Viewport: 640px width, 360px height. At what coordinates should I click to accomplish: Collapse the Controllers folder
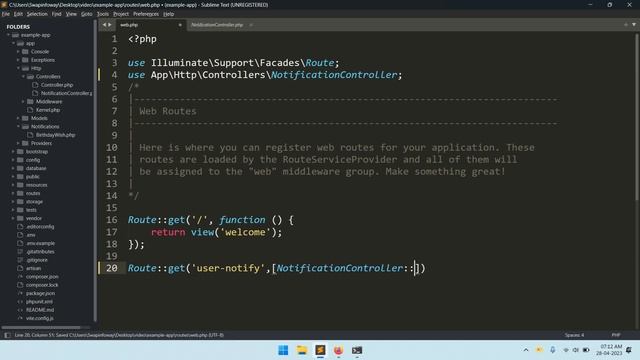click(x=23, y=77)
